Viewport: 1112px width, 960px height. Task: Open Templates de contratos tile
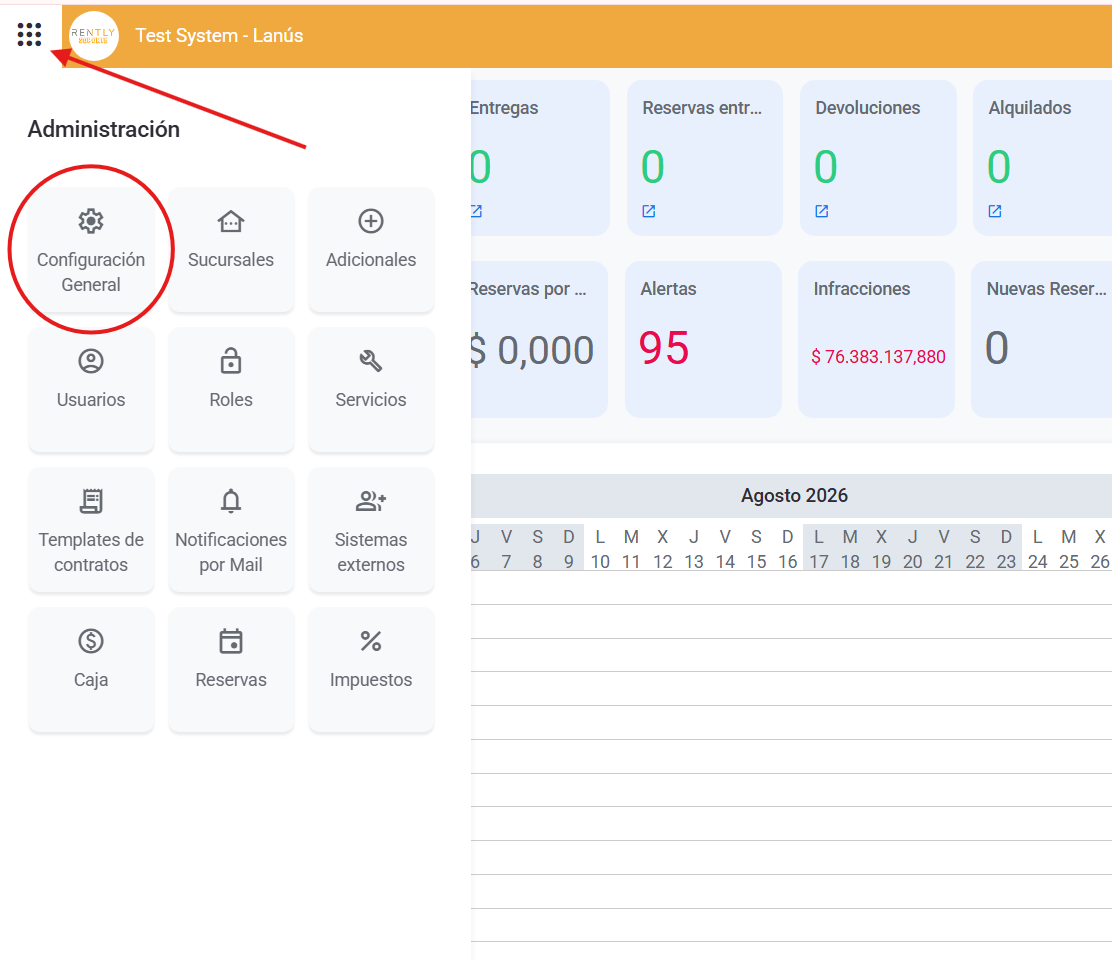tap(91, 530)
